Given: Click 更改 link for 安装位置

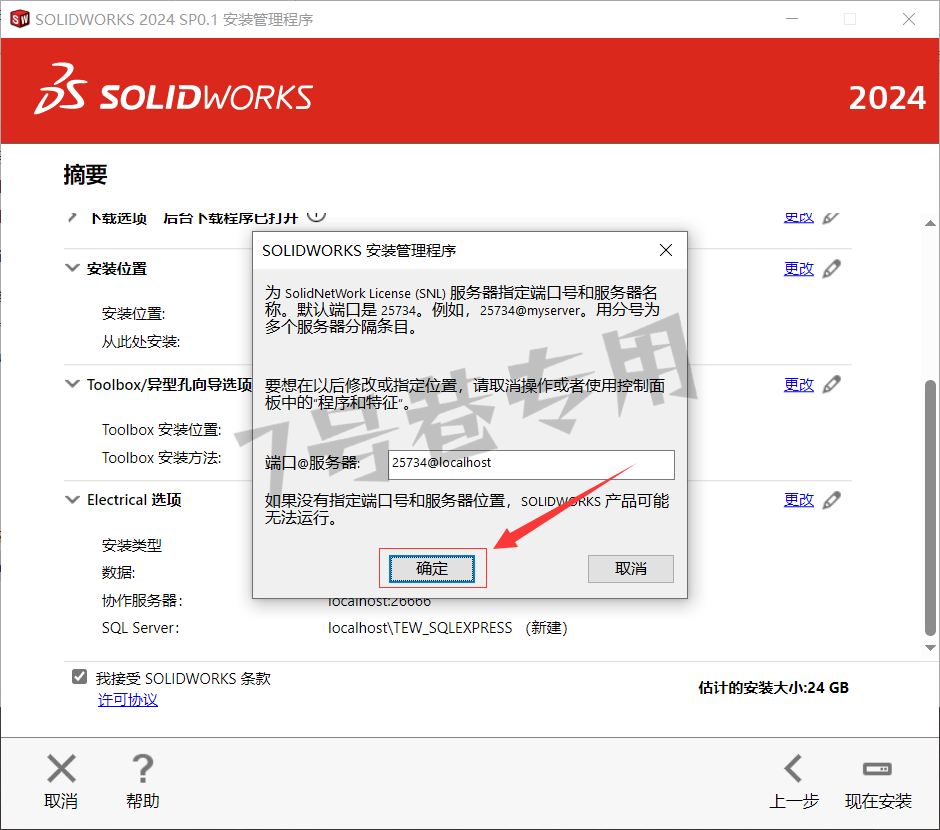Looking at the screenshot, I should 799,268.
